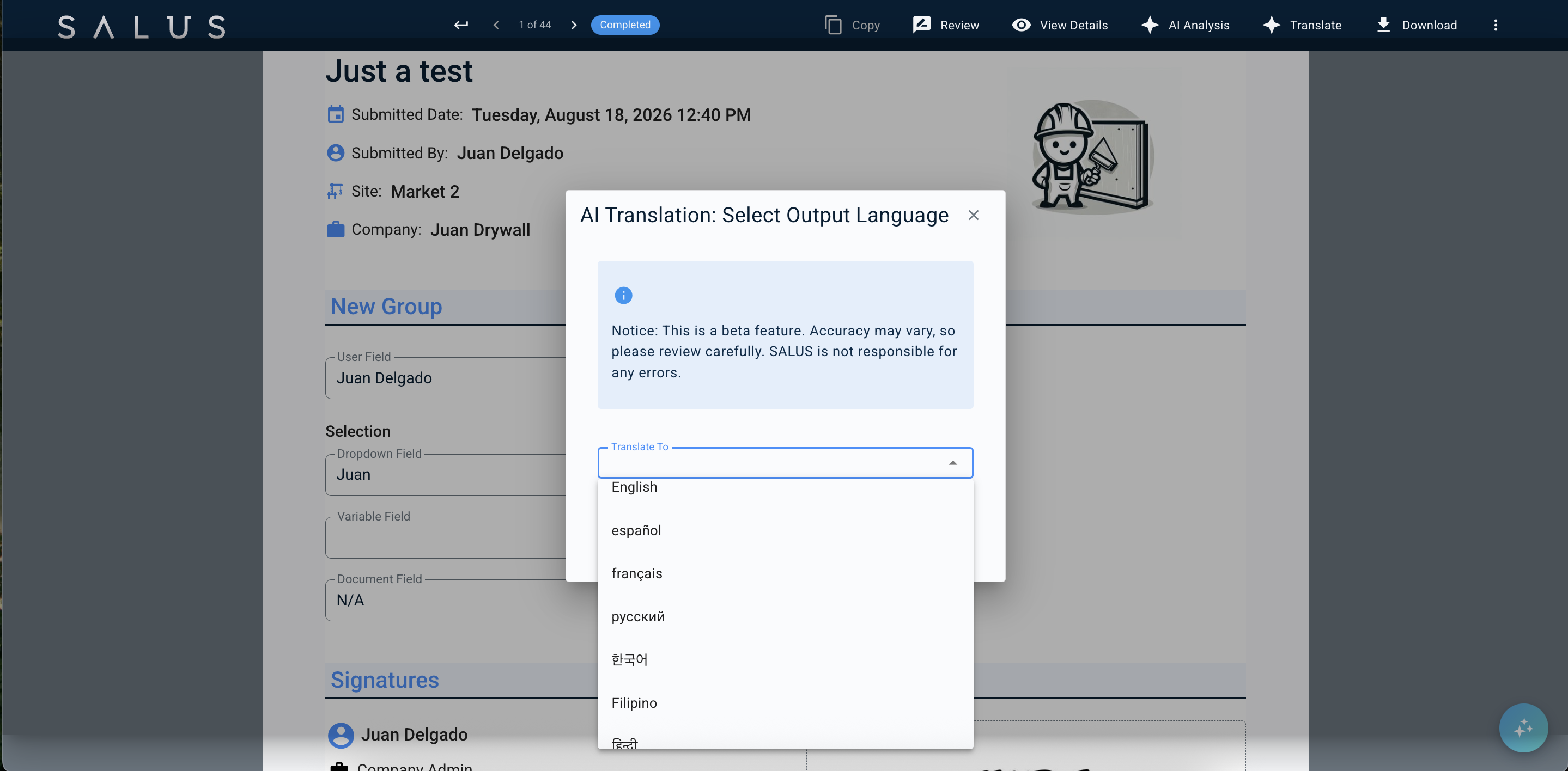Screen dimensions: 1568x771
Task: Click the person icon beside Submitted By
Action: pyautogui.click(x=336, y=153)
